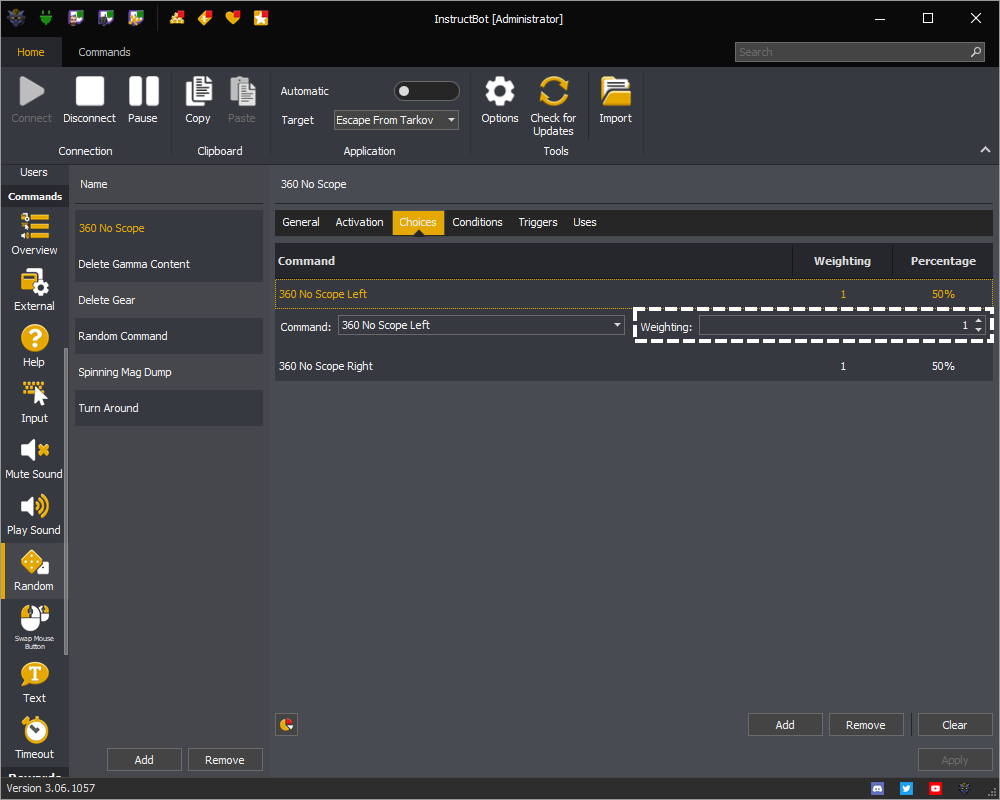Select the Timeout command type
The height and width of the screenshot is (800, 1000).
pos(34,739)
